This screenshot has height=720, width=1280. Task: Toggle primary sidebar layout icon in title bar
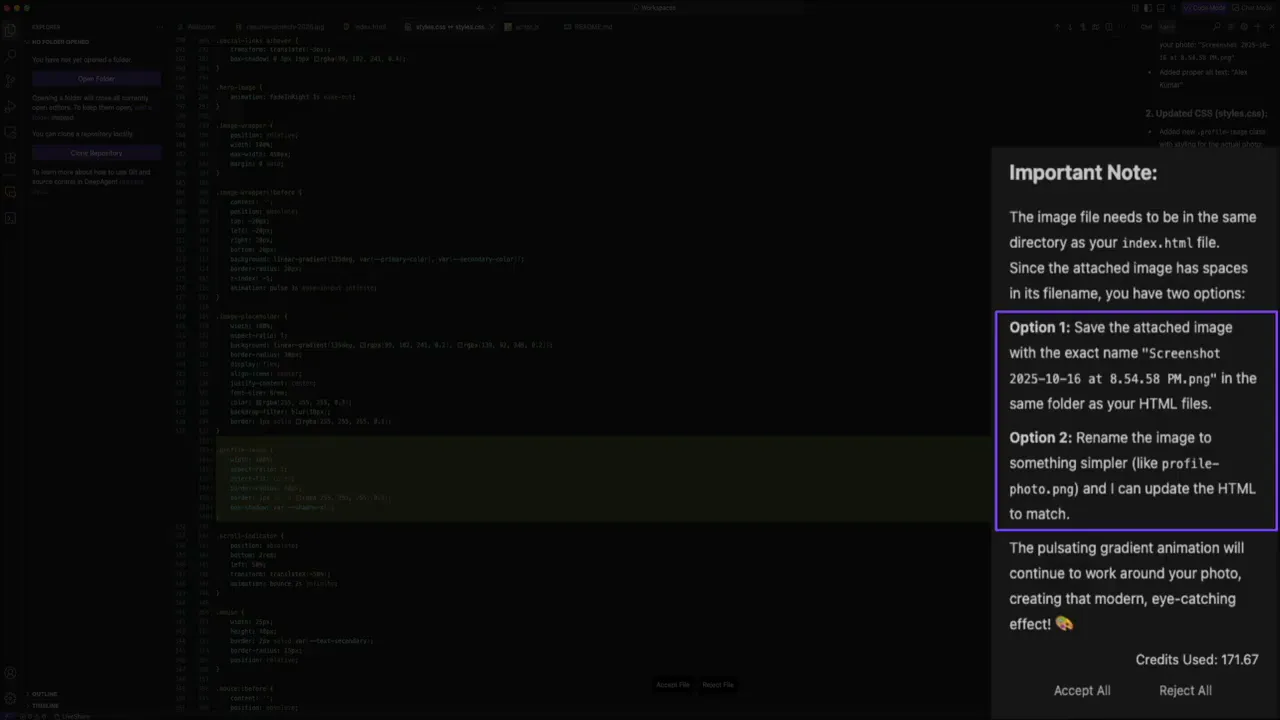(1148, 8)
